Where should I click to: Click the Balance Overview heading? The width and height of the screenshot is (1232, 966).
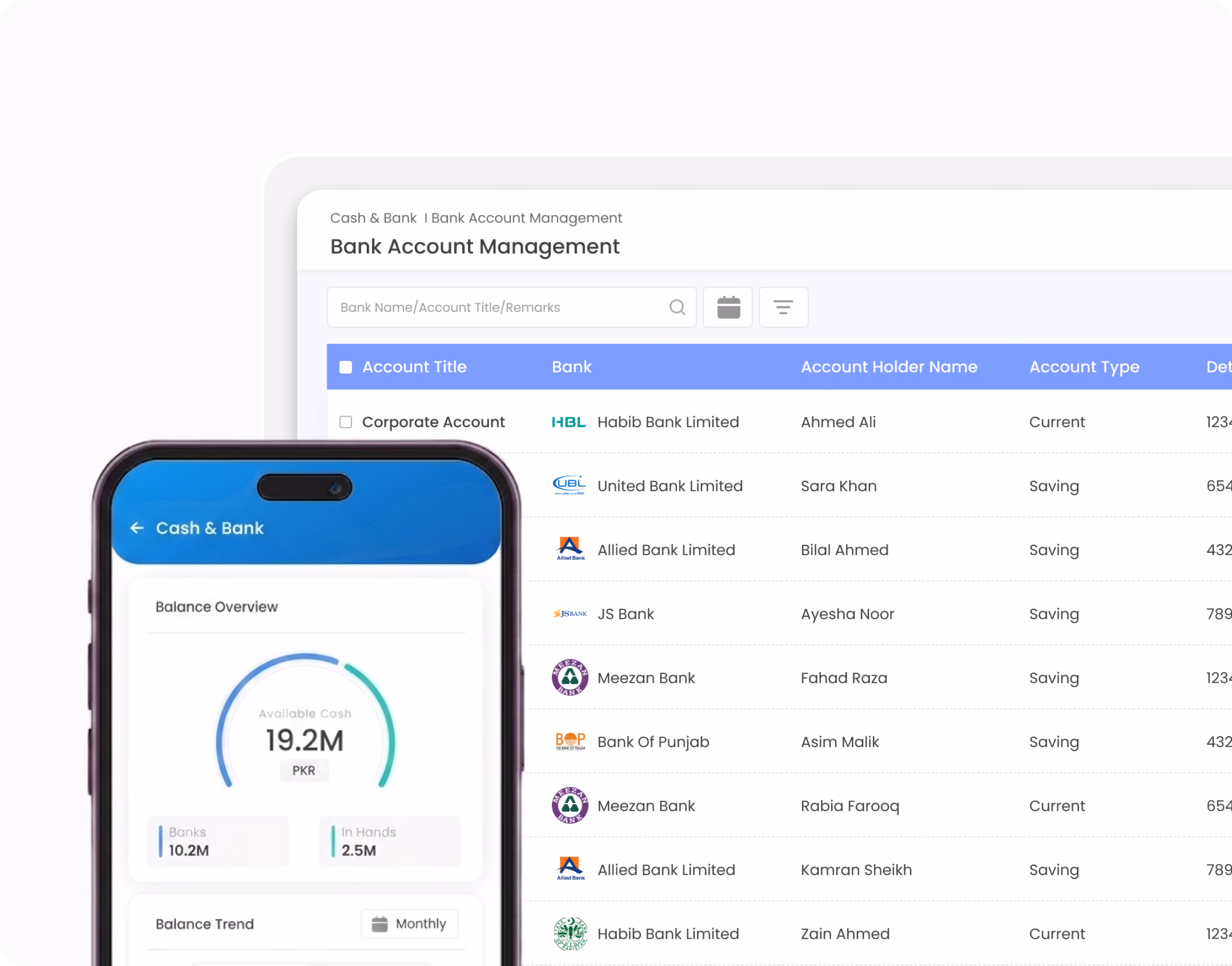click(217, 606)
